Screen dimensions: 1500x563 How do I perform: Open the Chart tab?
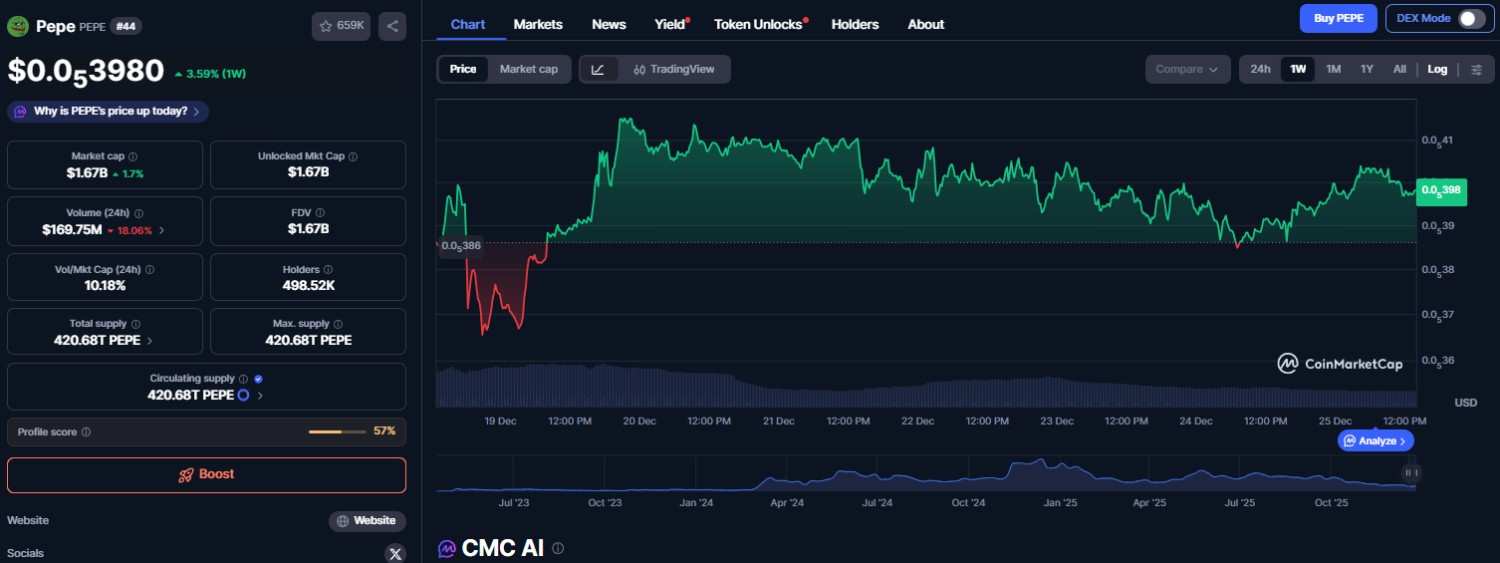point(468,24)
